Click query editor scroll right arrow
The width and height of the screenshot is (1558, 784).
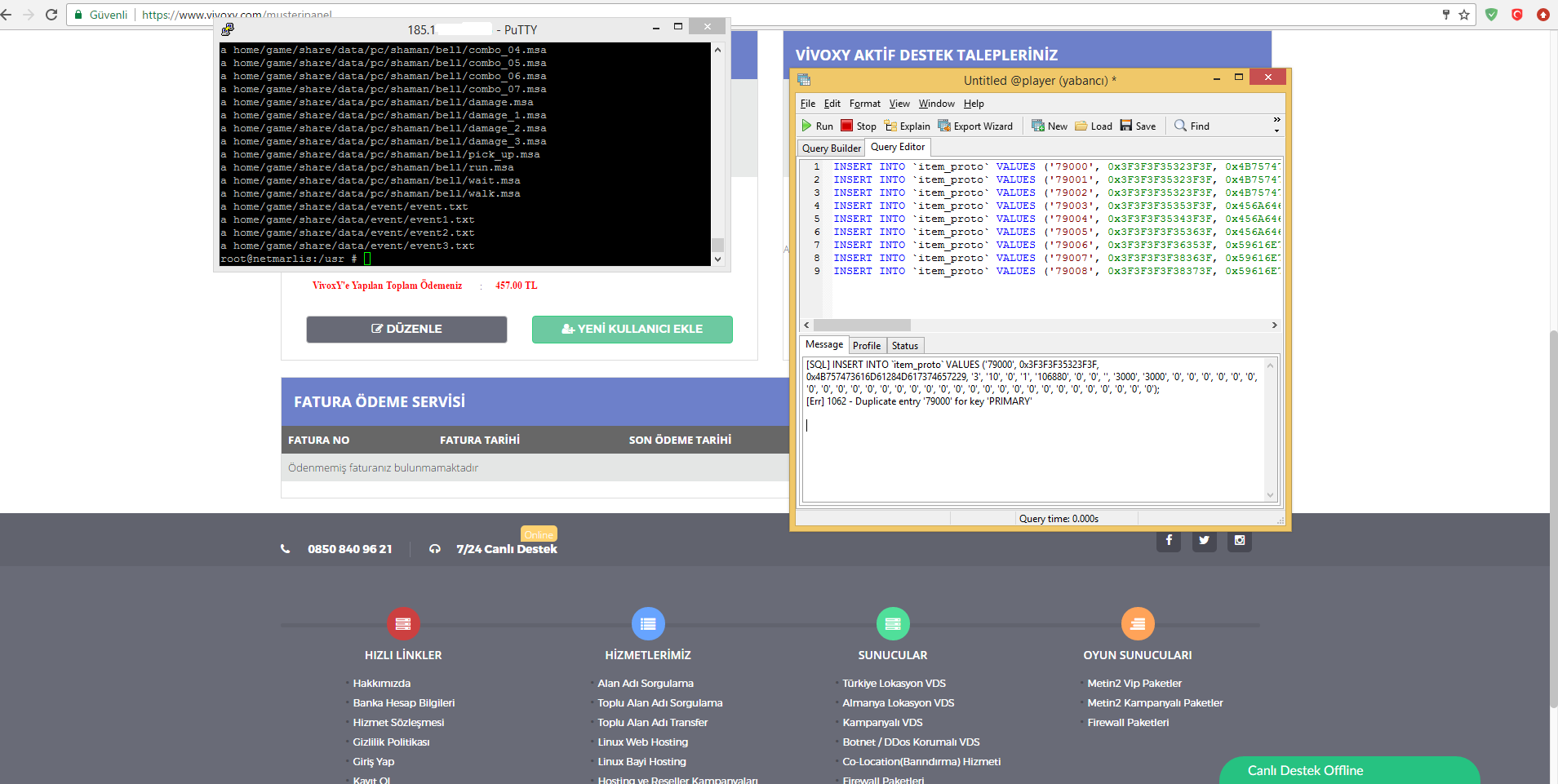(1274, 325)
